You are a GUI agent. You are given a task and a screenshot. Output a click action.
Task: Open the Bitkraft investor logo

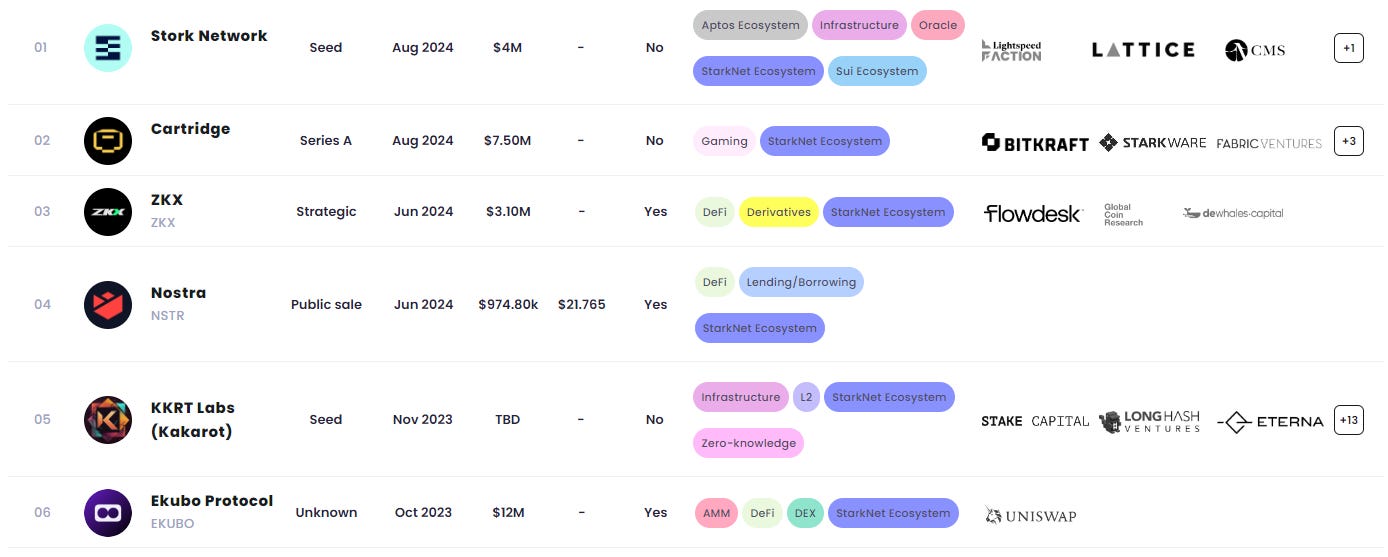(x=1035, y=143)
